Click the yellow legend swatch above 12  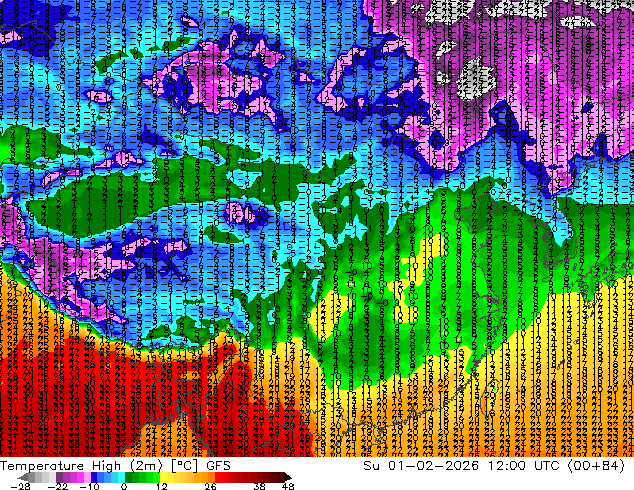click(x=163, y=477)
